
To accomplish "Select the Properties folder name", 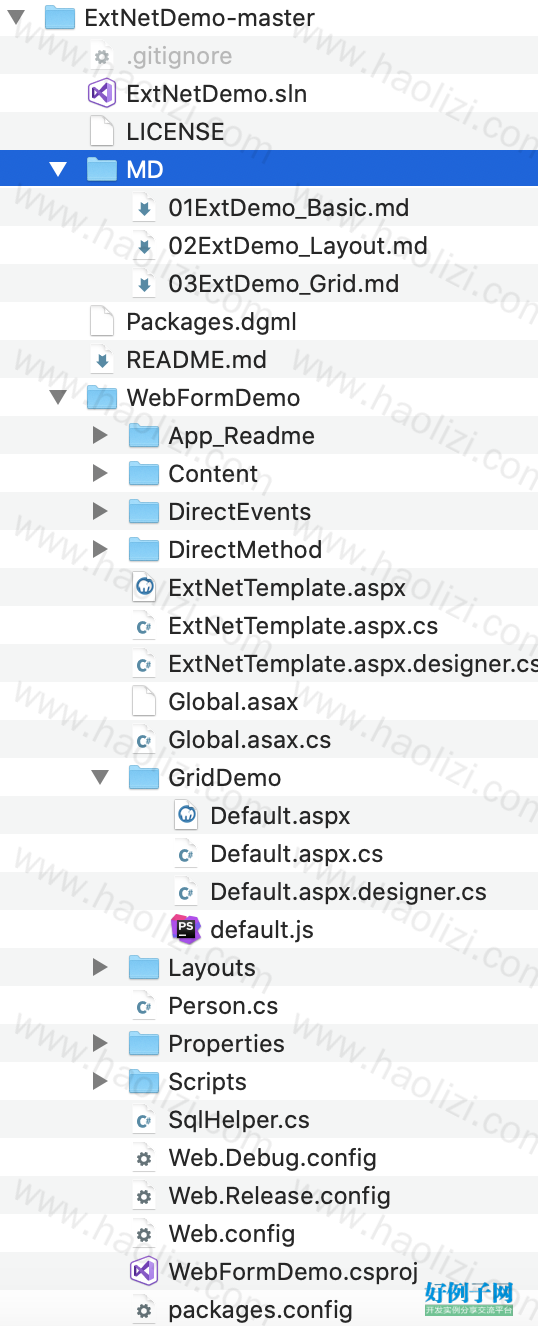I will tap(226, 1044).
